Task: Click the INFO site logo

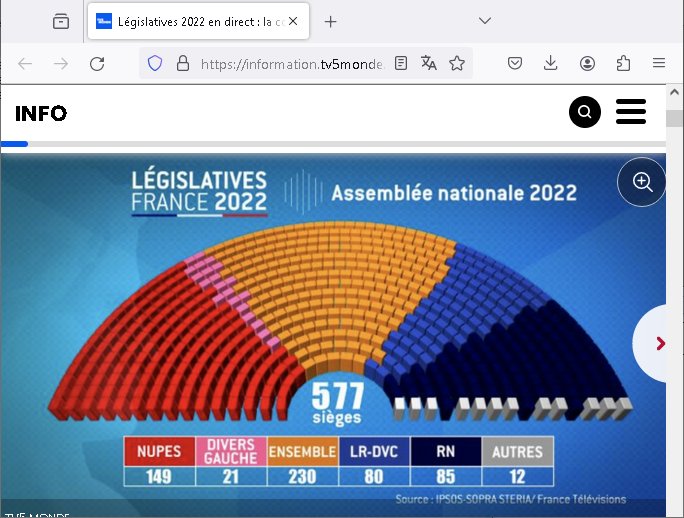Action: coord(41,113)
